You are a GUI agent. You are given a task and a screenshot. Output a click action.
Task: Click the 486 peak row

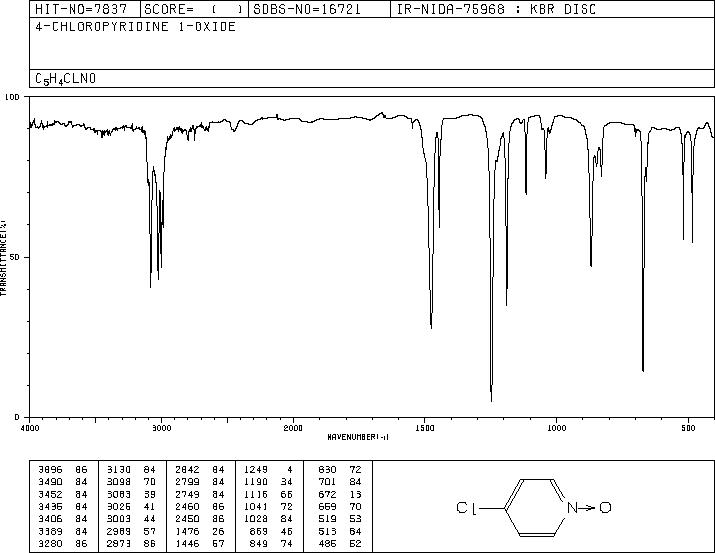point(340,544)
